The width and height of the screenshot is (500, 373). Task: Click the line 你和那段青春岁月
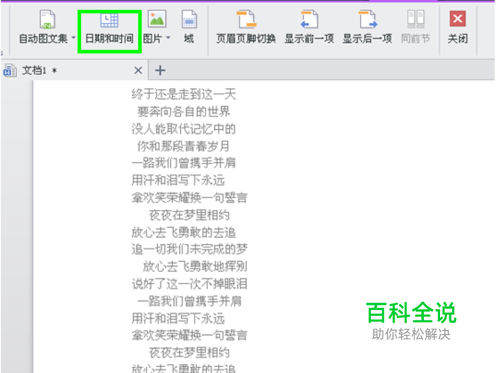pyautogui.click(x=184, y=146)
